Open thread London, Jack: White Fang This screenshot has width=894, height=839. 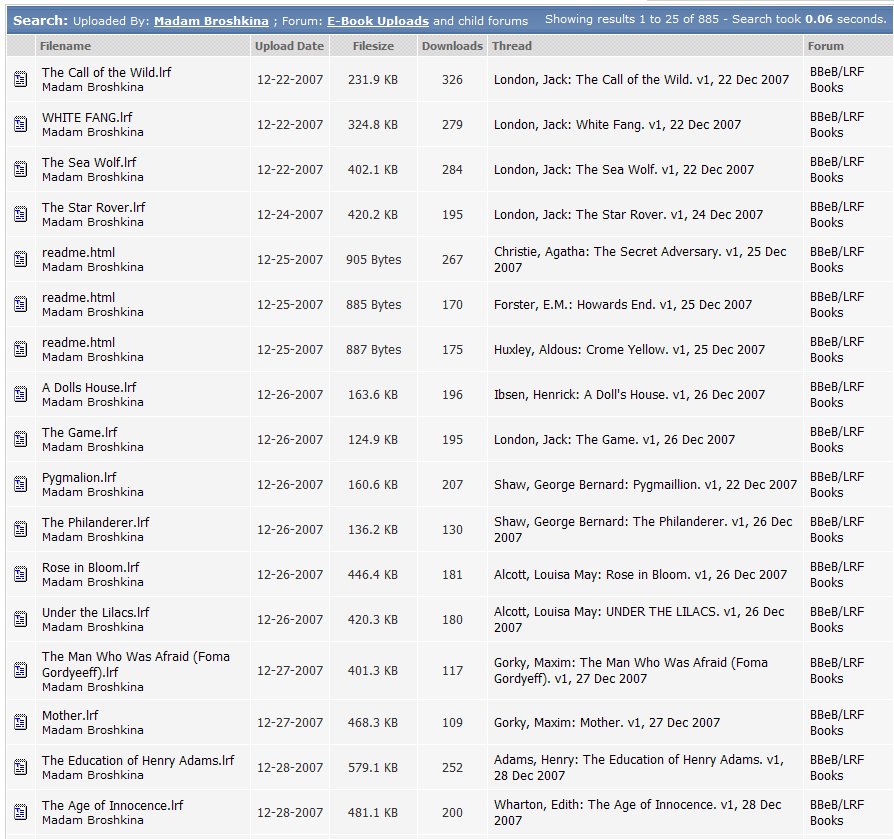(617, 125)
